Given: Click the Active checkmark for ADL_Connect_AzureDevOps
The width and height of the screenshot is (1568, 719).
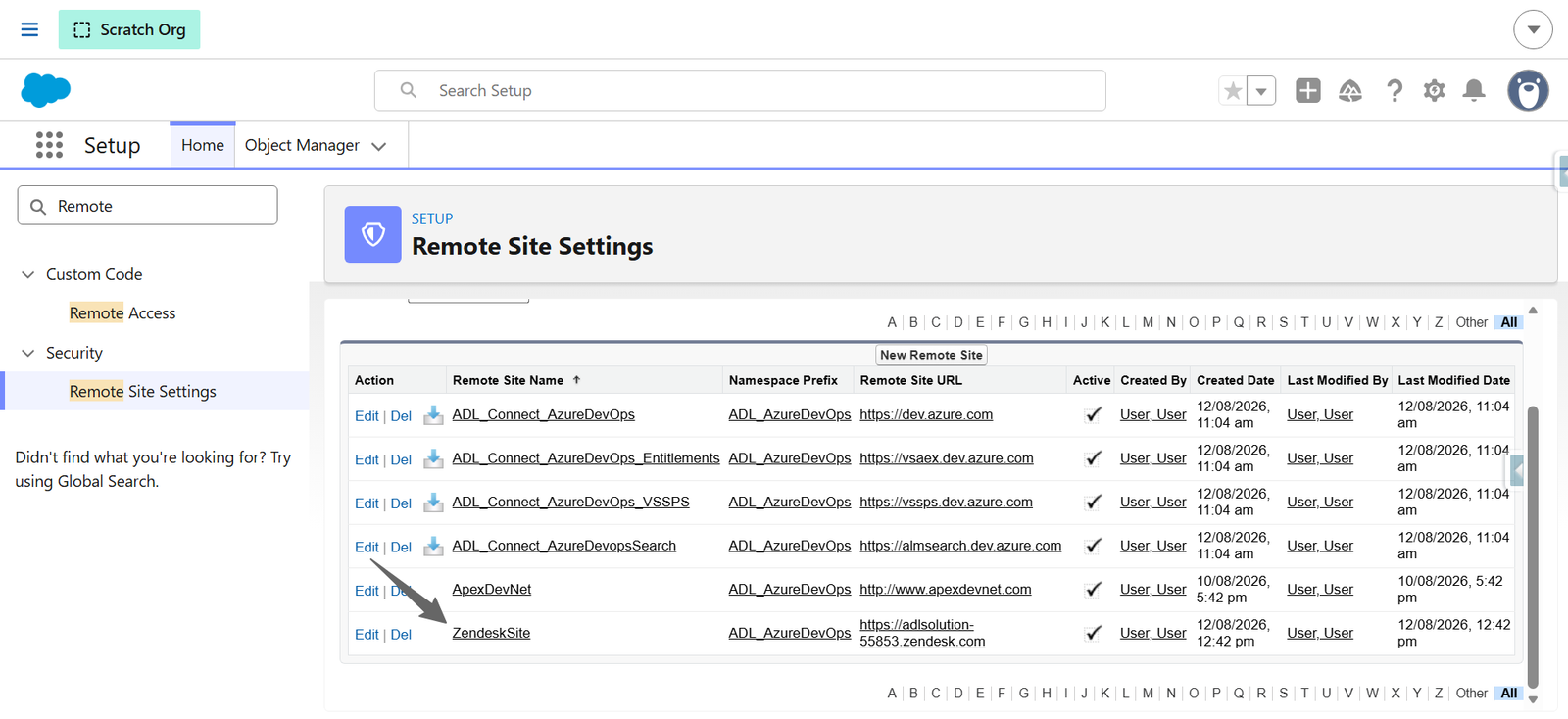Looking at the screenshot, I should click(x=1094, y=414).
